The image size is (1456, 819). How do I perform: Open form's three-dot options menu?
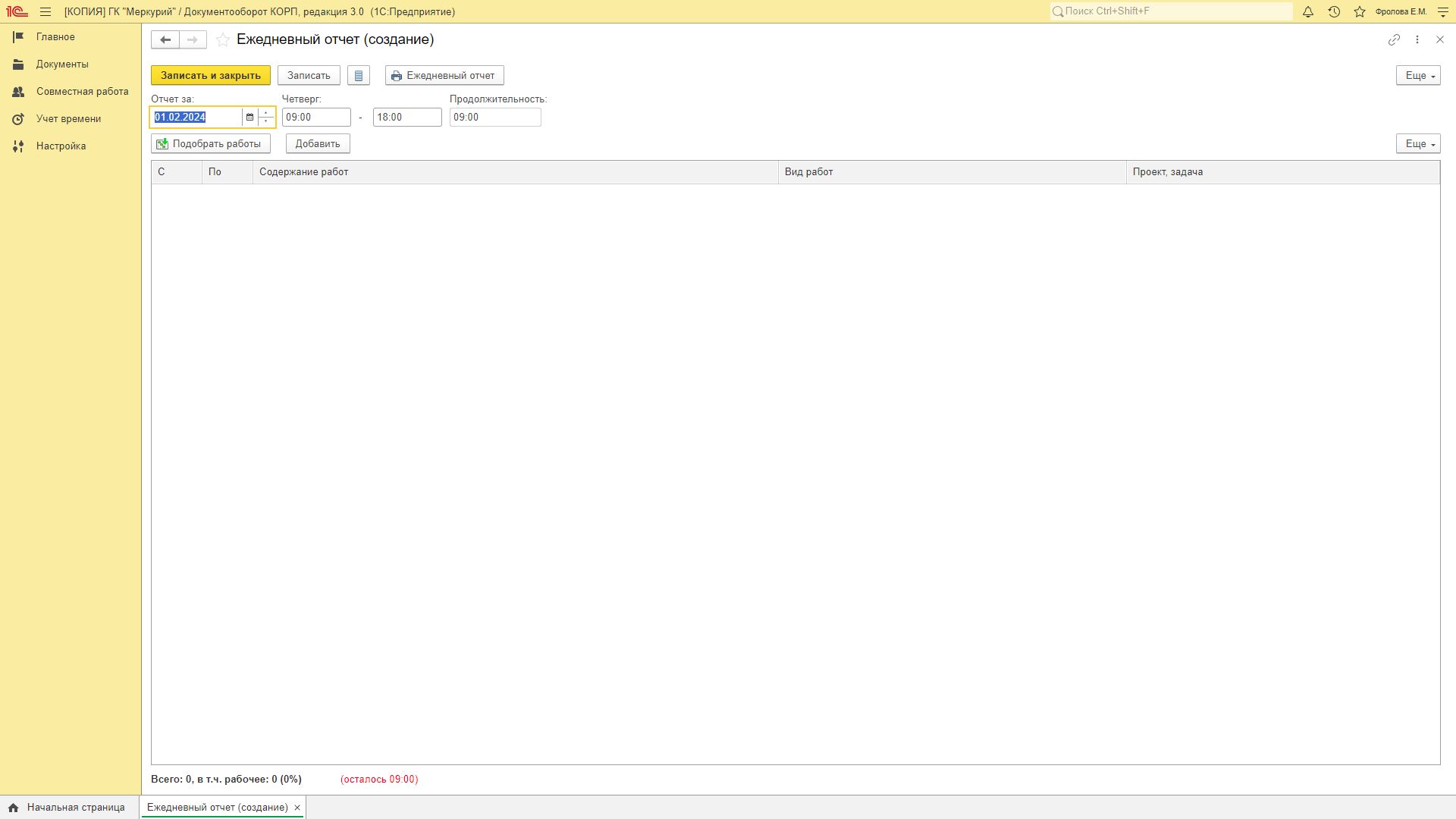click(1417, 39)
